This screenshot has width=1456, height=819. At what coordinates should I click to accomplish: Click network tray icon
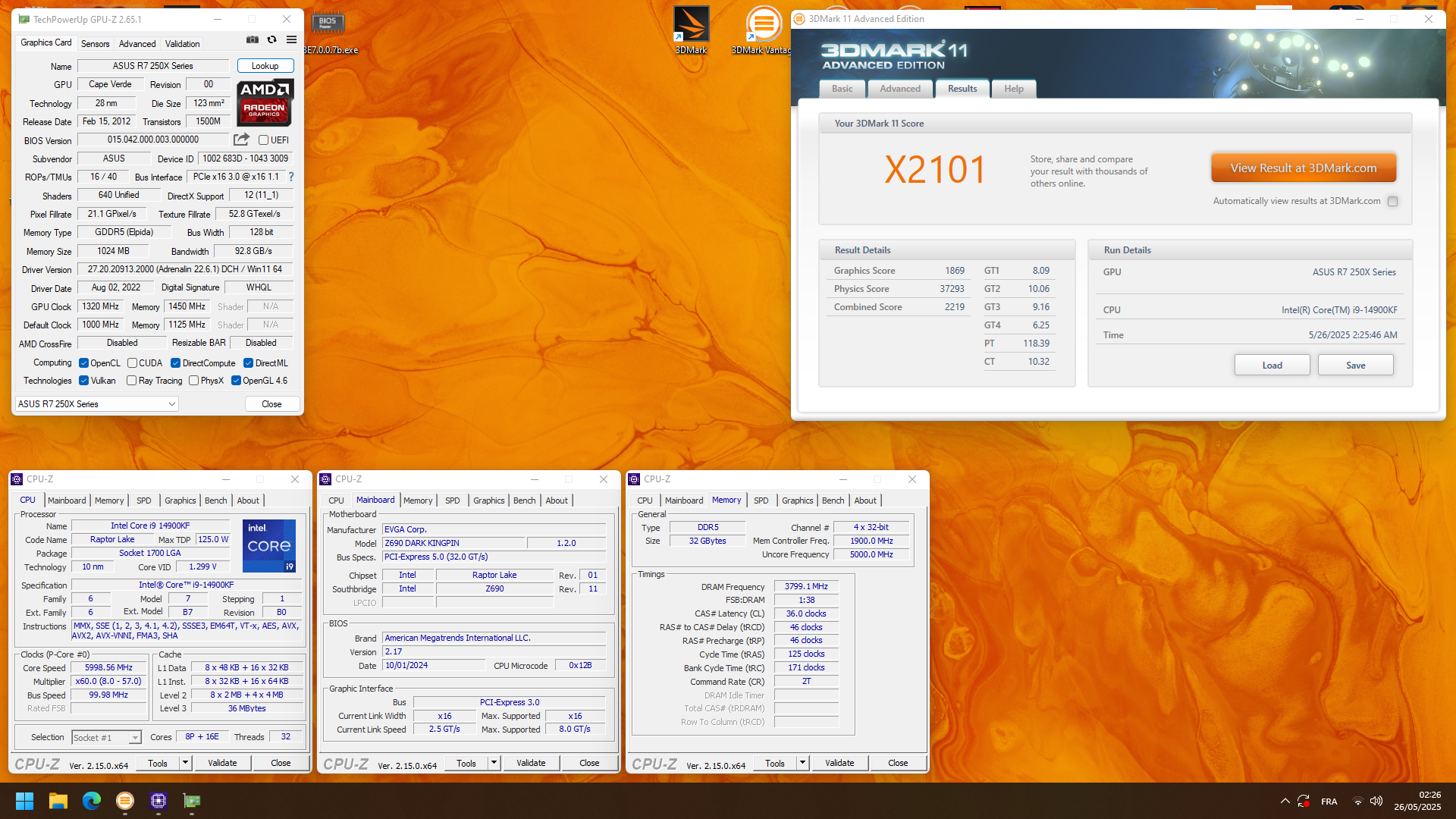click(x=1358, y=802)
